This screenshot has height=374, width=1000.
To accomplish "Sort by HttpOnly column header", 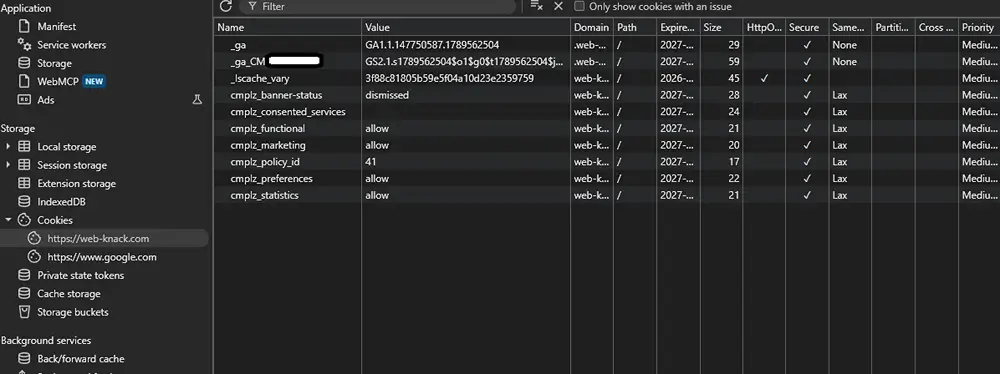I will (763, 27).
